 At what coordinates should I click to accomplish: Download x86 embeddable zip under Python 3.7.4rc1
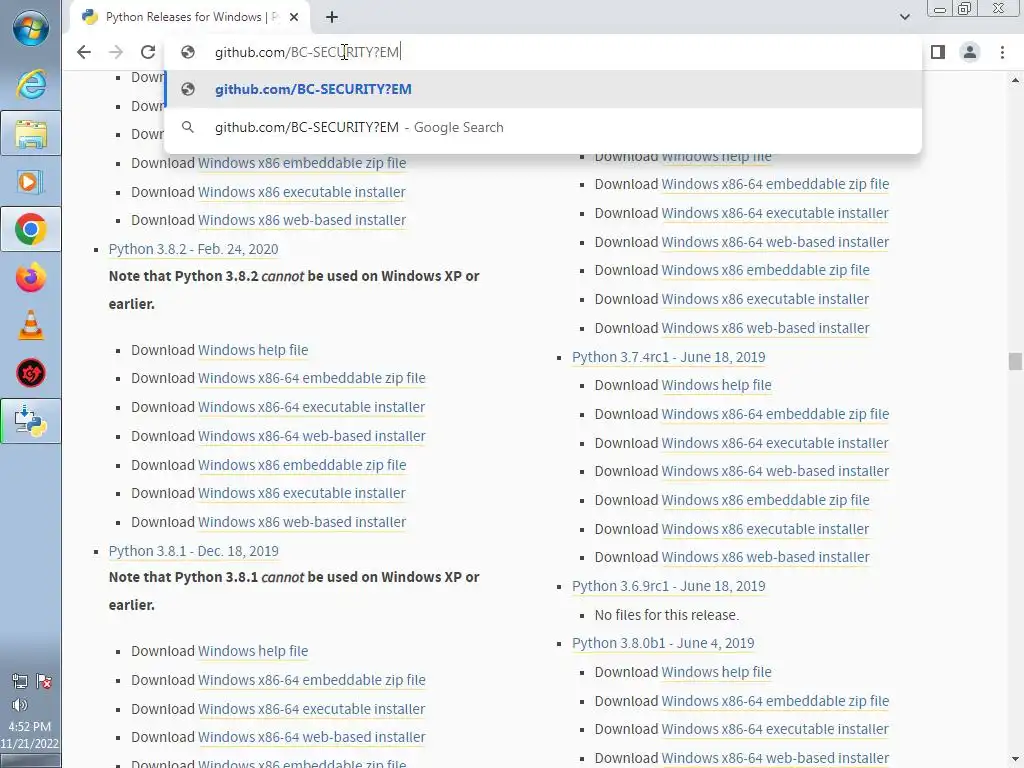click(x=765, y=500)
